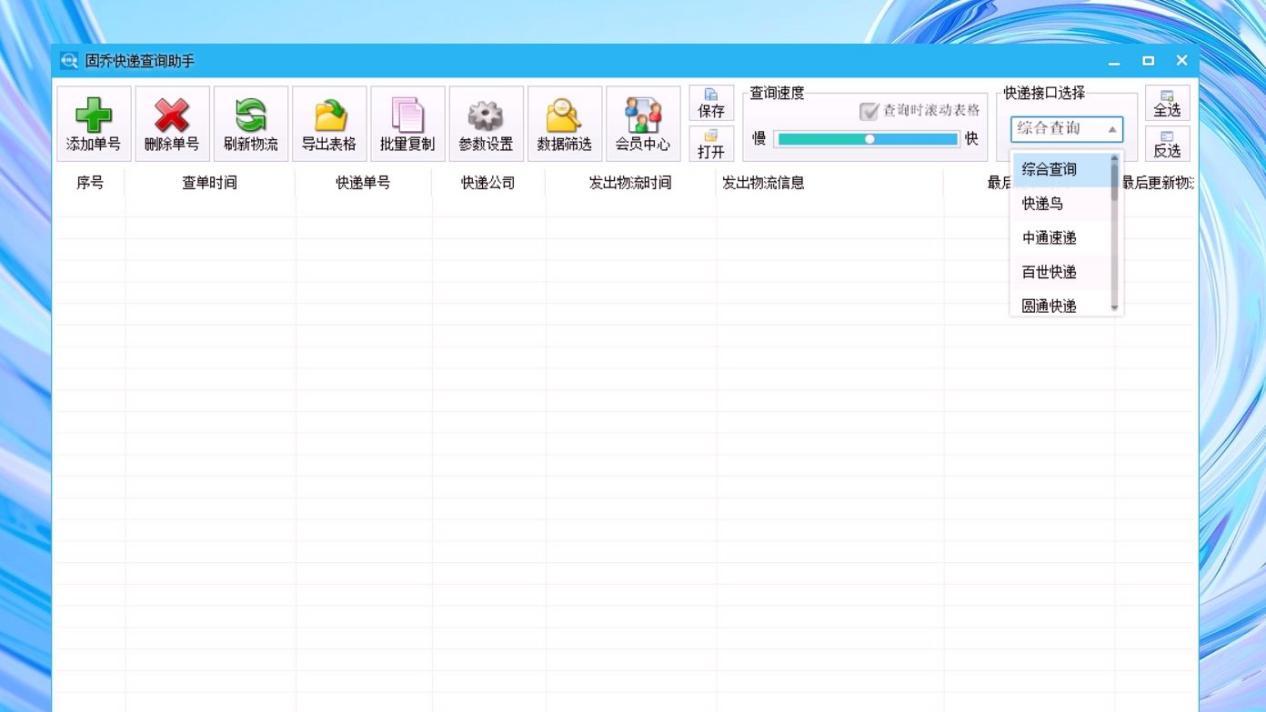Toggle the 查询时滚动表格 checkbox
Viewport: 1266px width, 712px height.
(869, 112)
